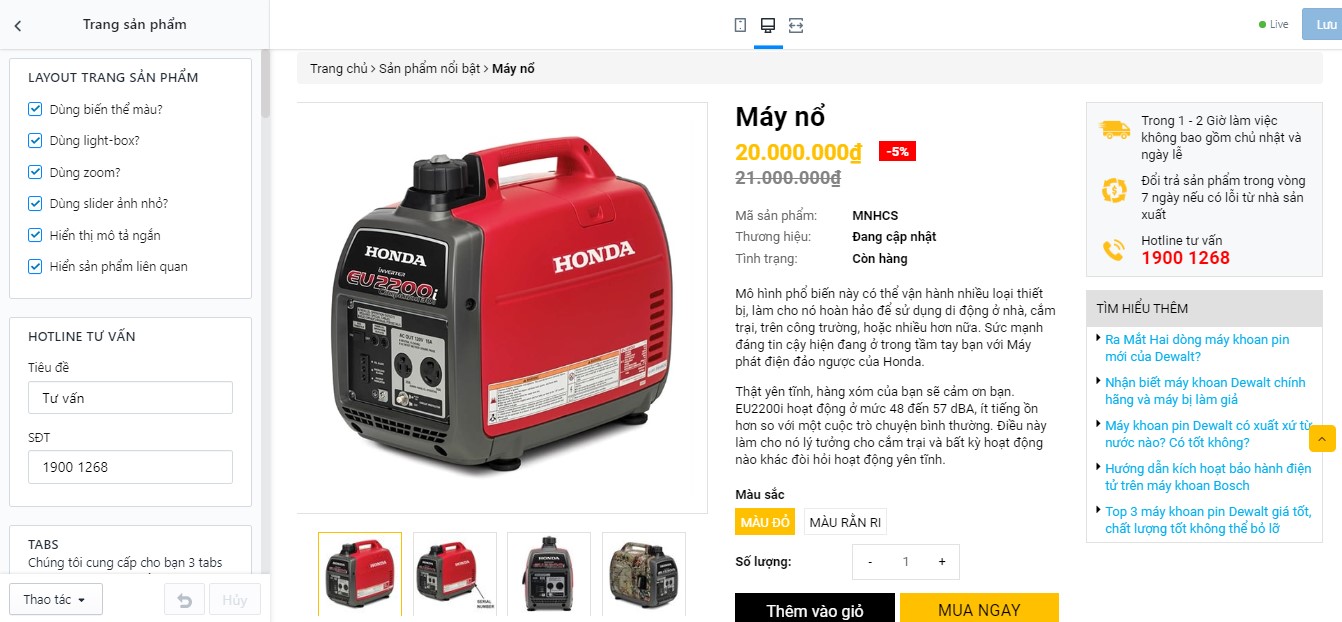Viewport: 1342px width, 622px height.
Task: Go back using the left chevron arrow
Action: tap(18, 25)
